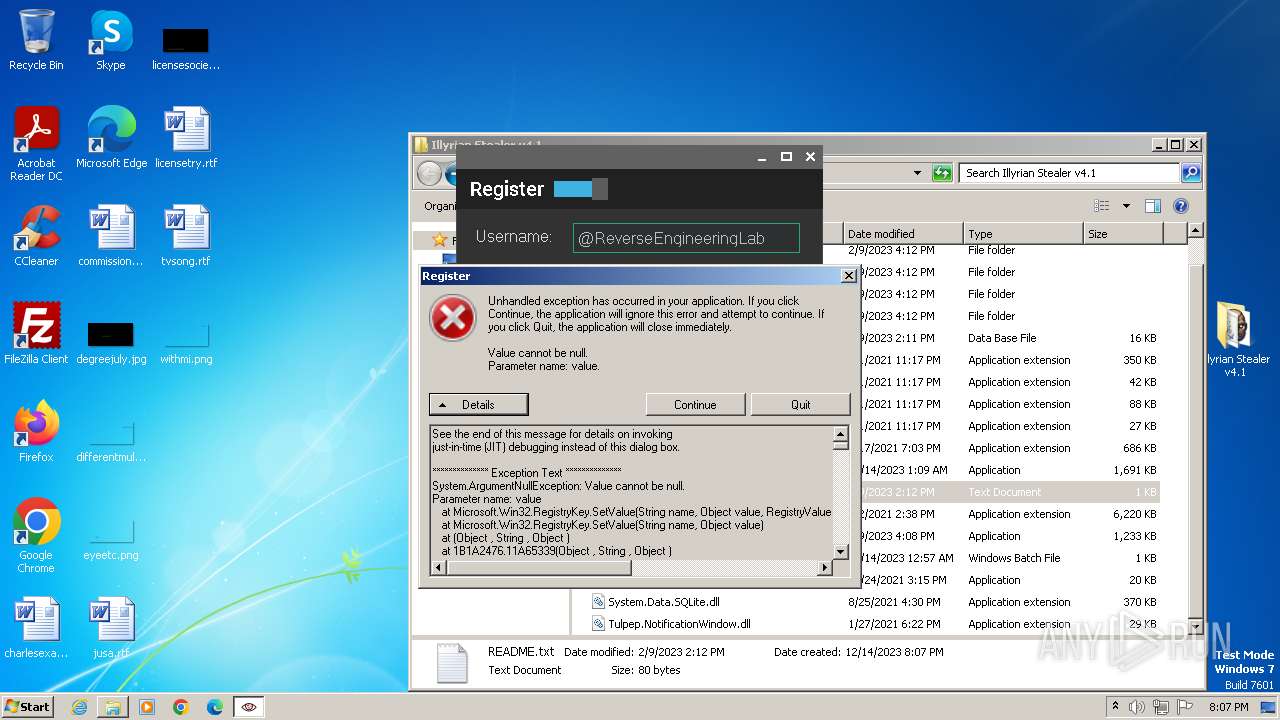Open Explorer address bar history dropdown
Image resolution: width=1280 pixels, height=720 pixels.
point(917,173)
